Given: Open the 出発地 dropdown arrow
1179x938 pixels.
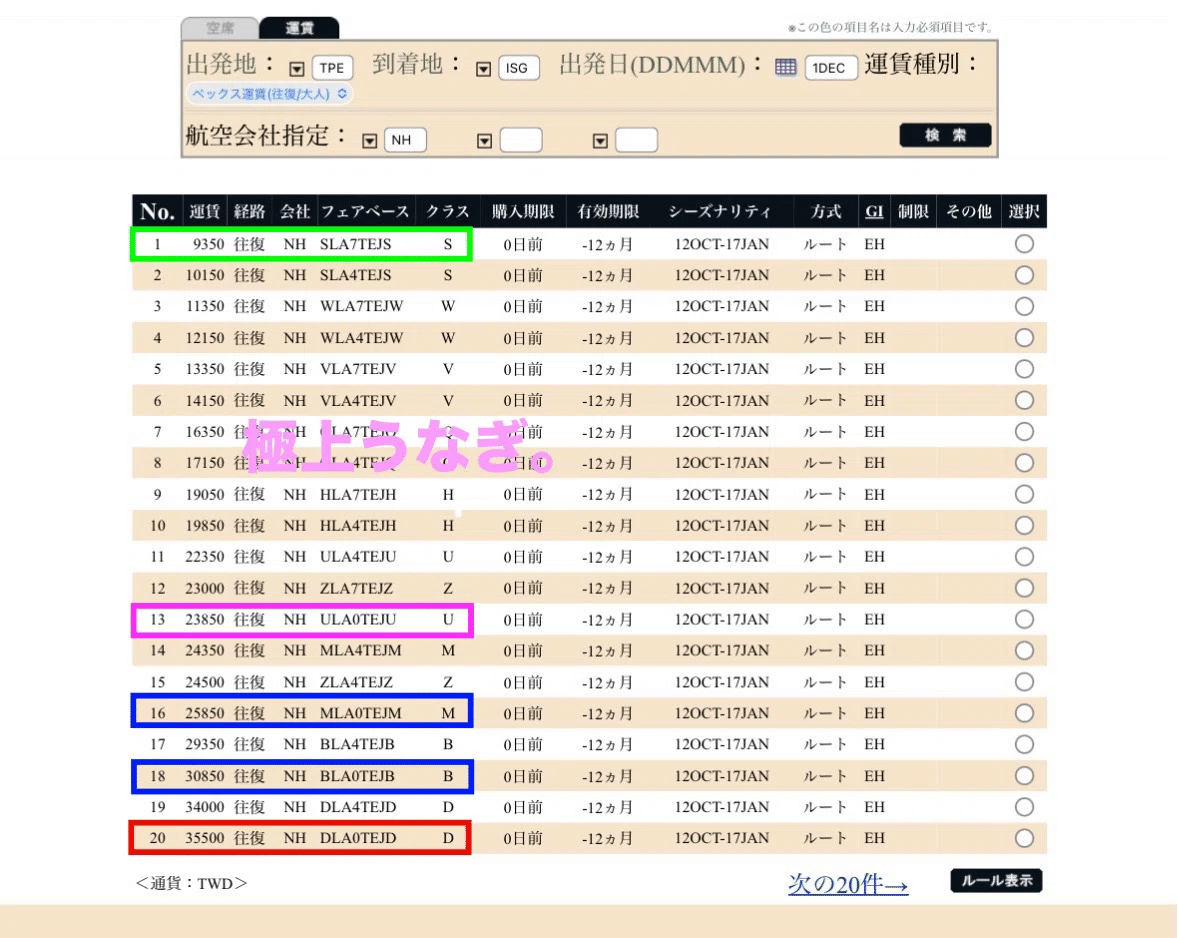Looking at the screenshot, I should click(x=294, y=67).
